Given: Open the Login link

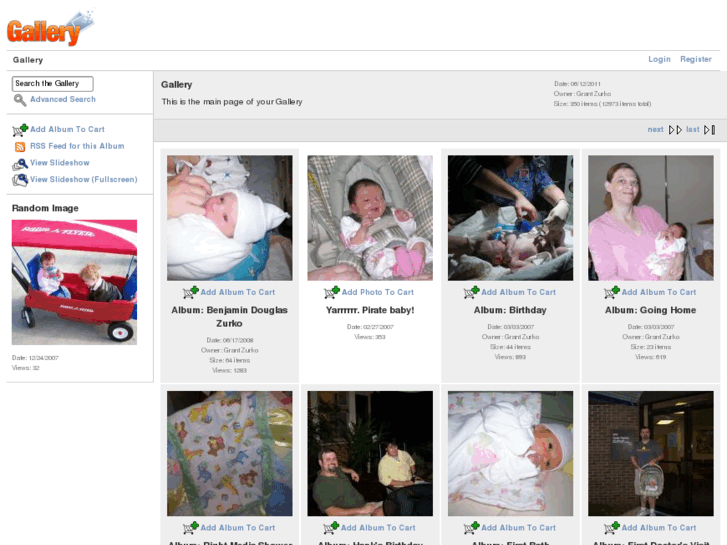Looking at the screenshot, I should click(659, 59).
